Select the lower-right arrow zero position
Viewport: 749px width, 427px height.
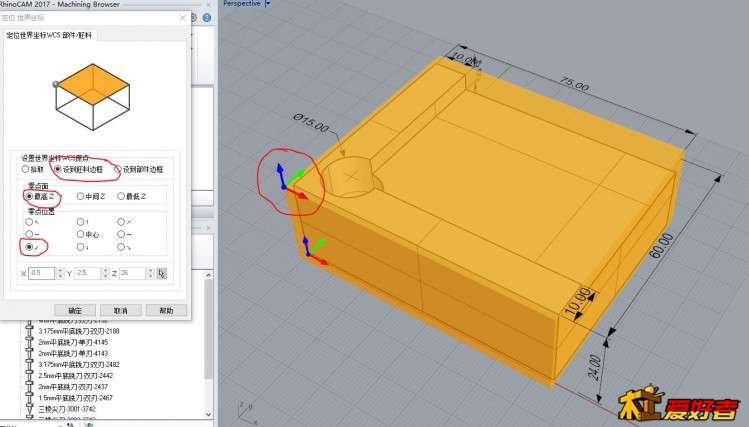click(x=124, y=247)
